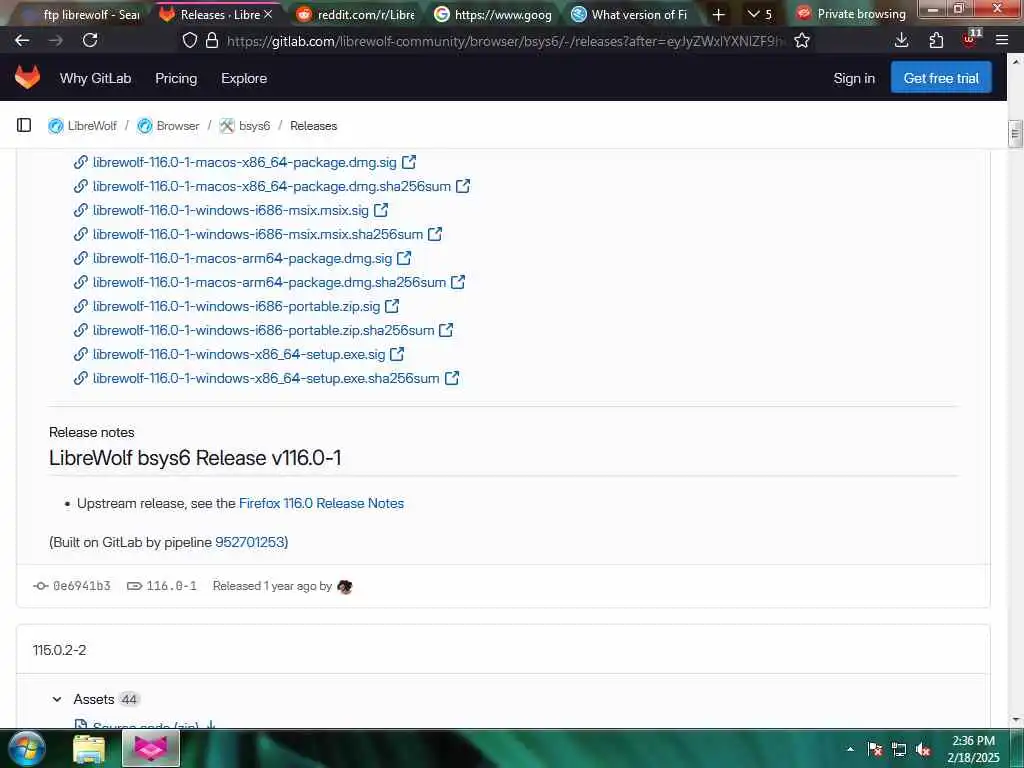Image resolution: width=1024 pixels, height=768 pixels.
Task: Open the Pricing nav item
Action: [176, 78]
